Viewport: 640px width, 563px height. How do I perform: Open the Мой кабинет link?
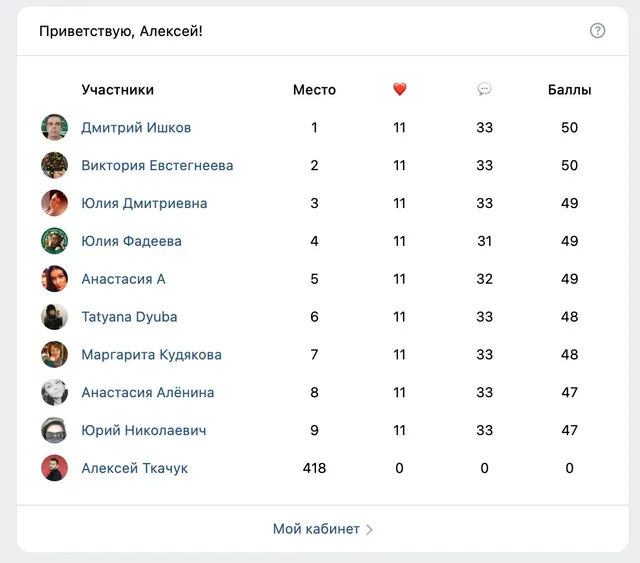[316, 529]
